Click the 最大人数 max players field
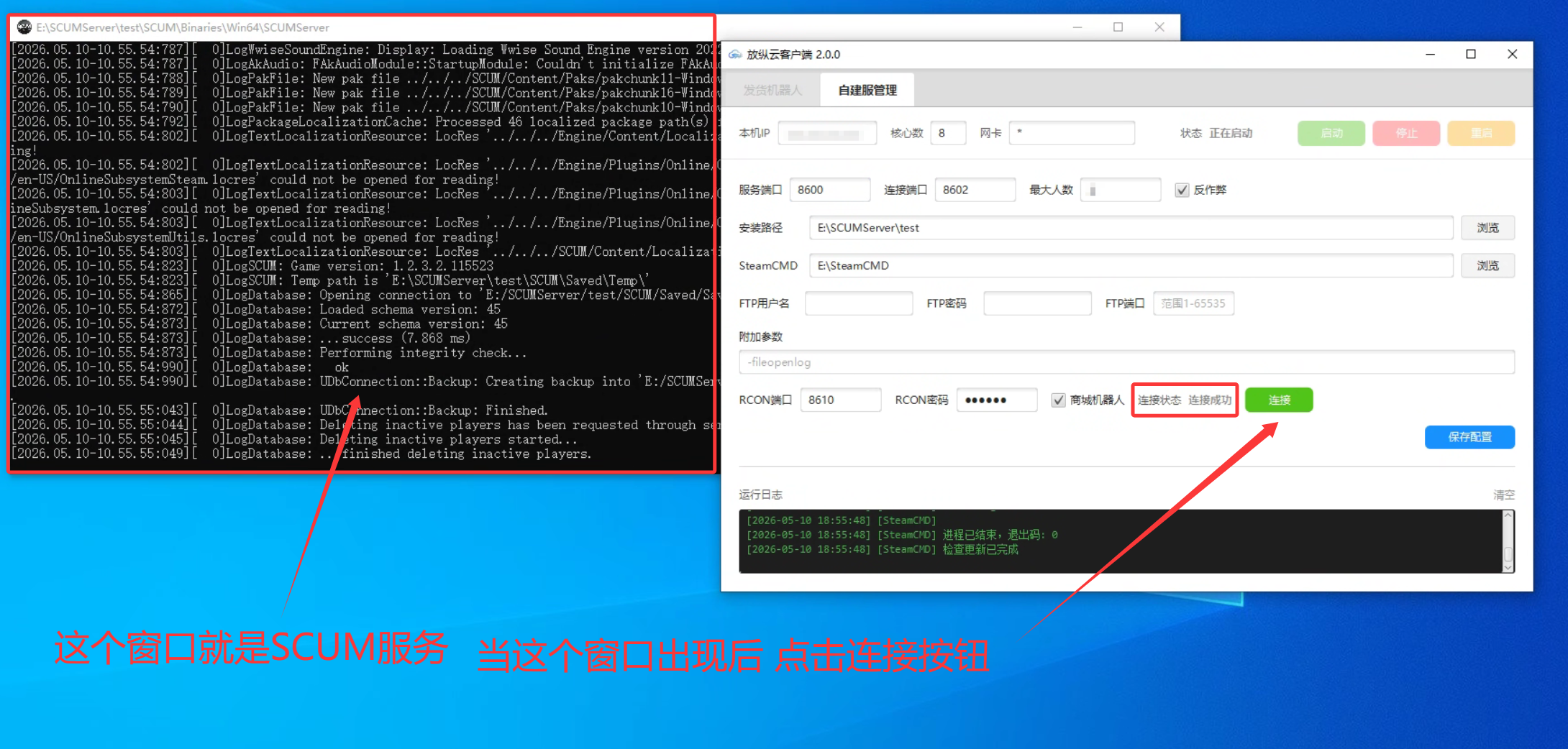This screenshot has width=1568, height=749. click(1121, 190)
